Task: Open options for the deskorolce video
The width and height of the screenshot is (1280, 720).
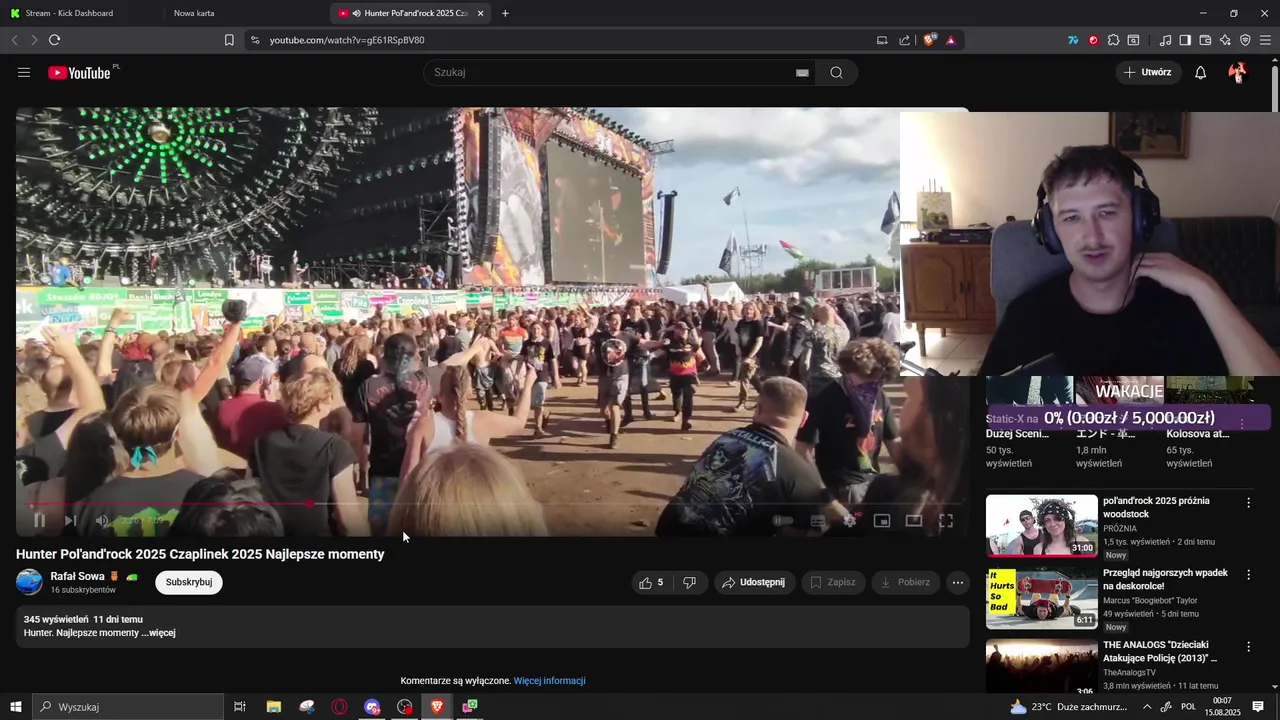Action: coord(1248,574)
